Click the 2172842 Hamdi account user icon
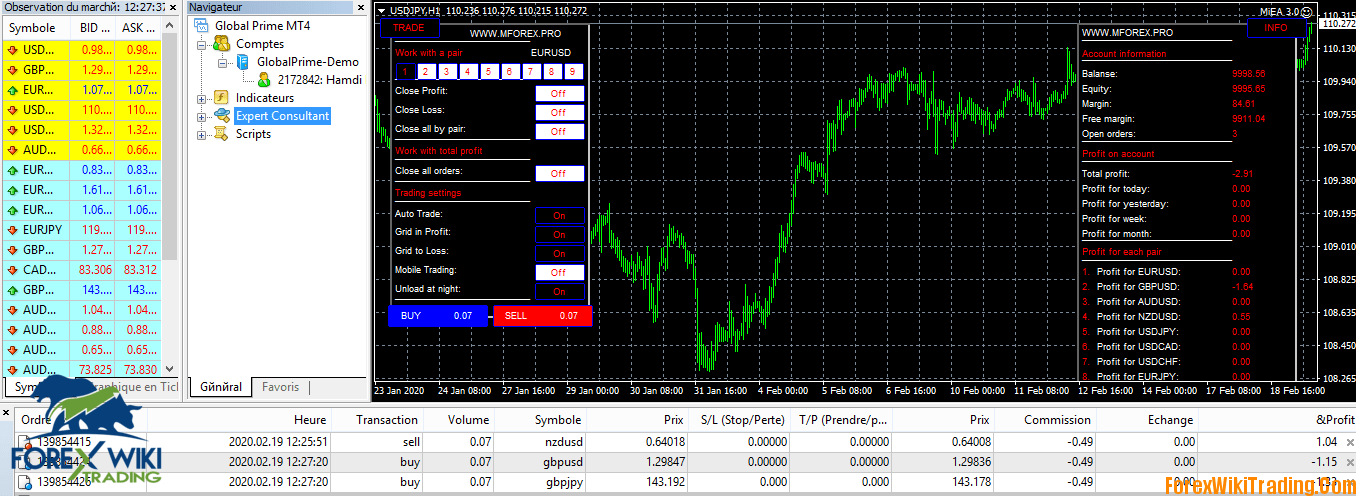The image size is (1356, 496). pyautogui.click(x=265, y=80)
